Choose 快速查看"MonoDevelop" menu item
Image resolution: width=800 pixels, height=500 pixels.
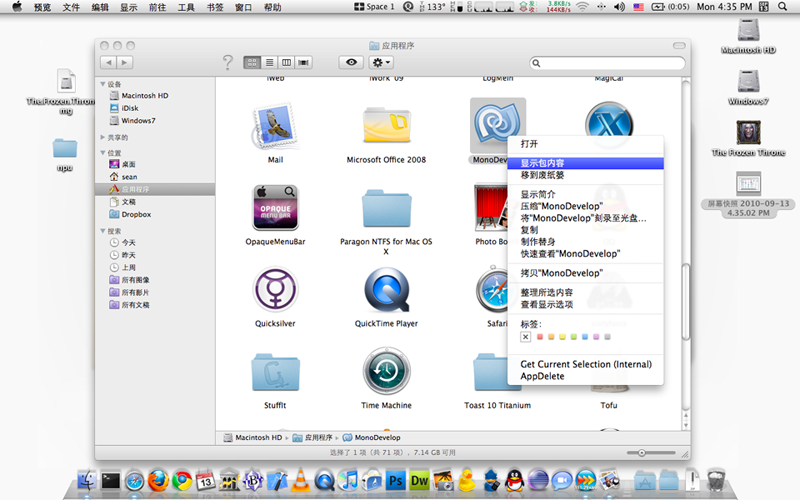586,254
